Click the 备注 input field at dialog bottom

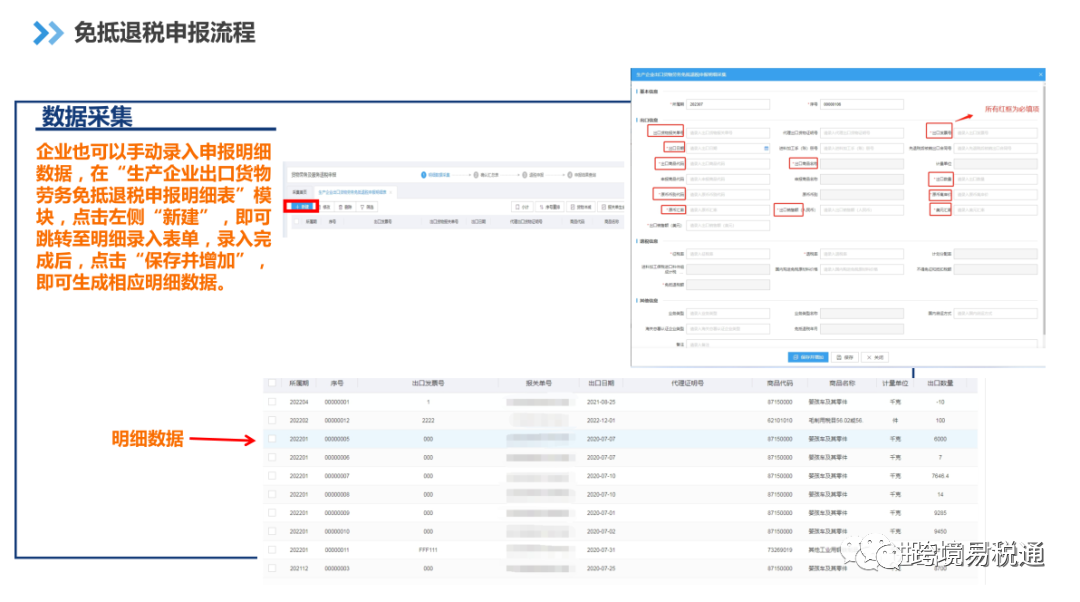point(862,344)
